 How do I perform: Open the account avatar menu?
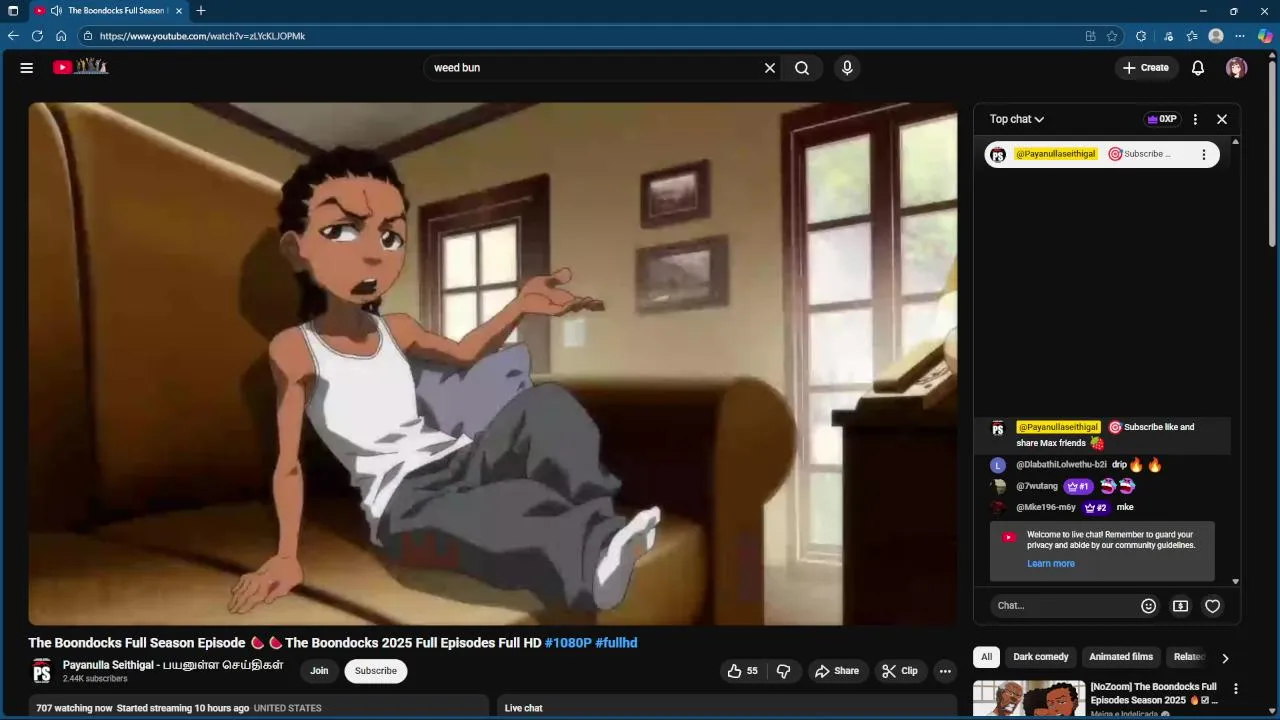(x=1237, y=68)
